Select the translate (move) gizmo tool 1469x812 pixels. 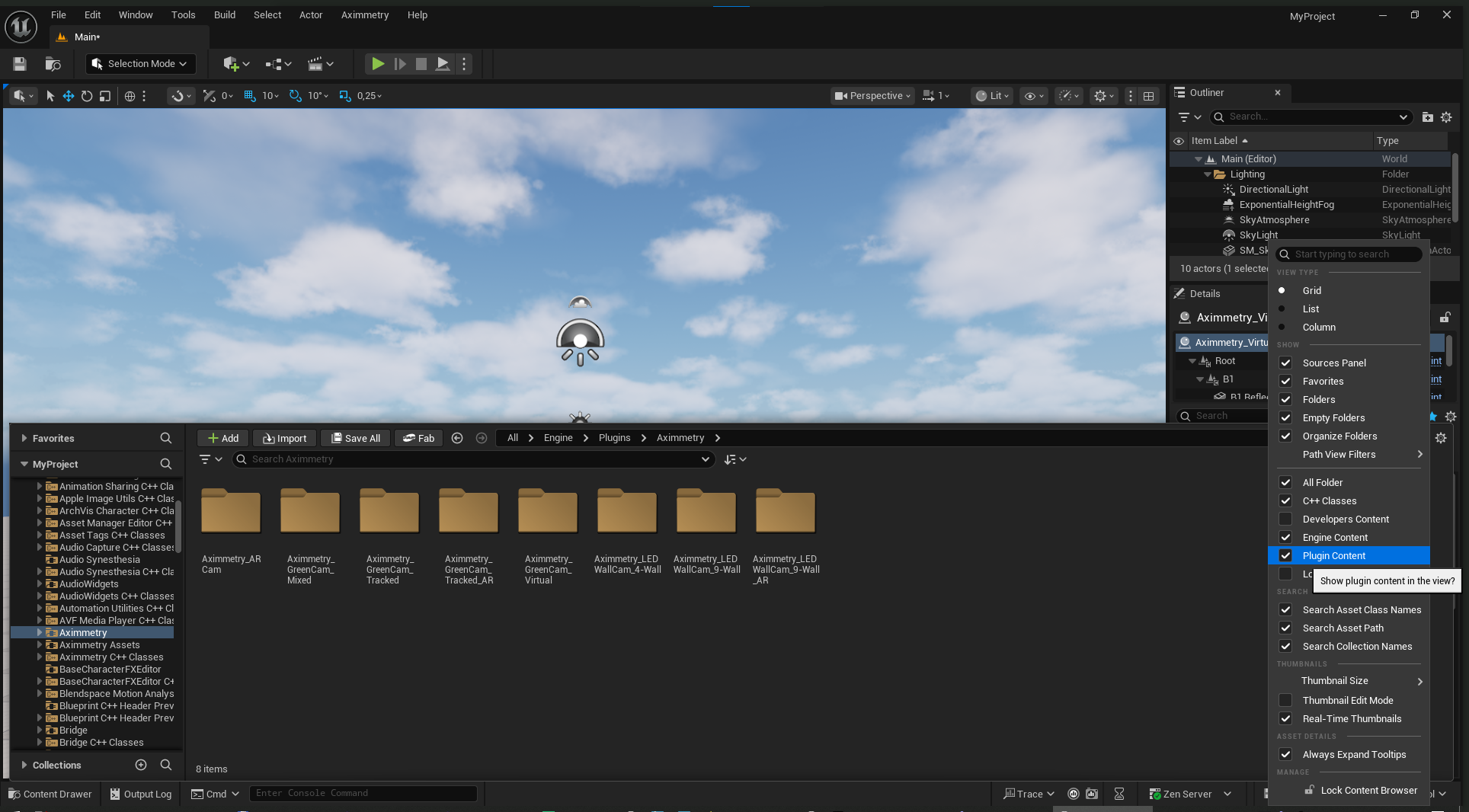click(68, 96)
